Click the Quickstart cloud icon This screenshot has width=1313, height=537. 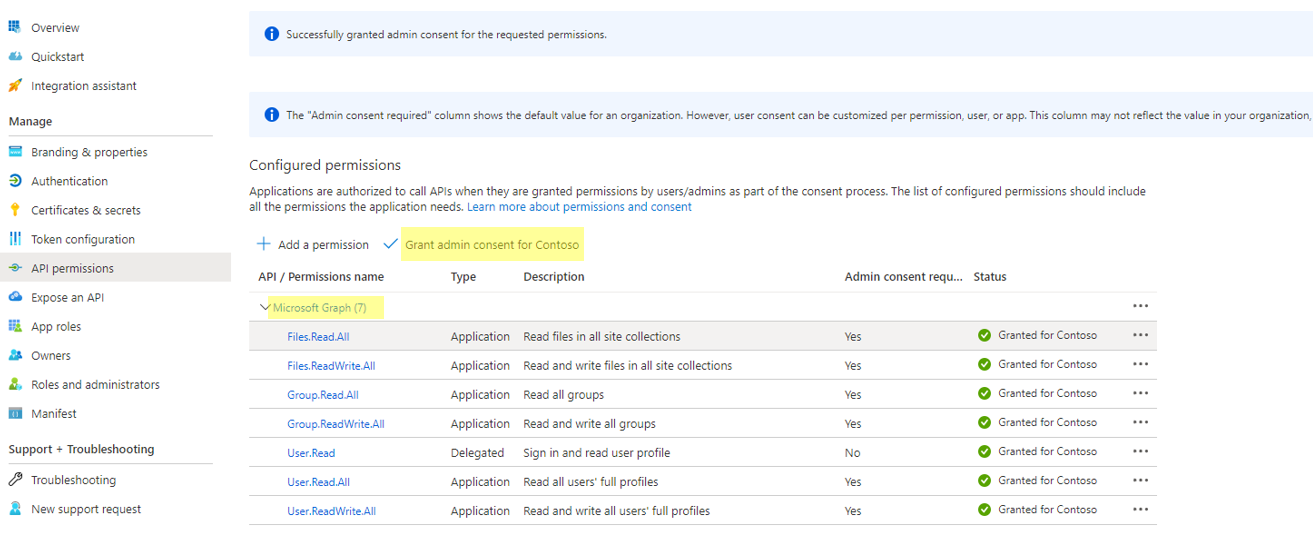pos(15,57)
